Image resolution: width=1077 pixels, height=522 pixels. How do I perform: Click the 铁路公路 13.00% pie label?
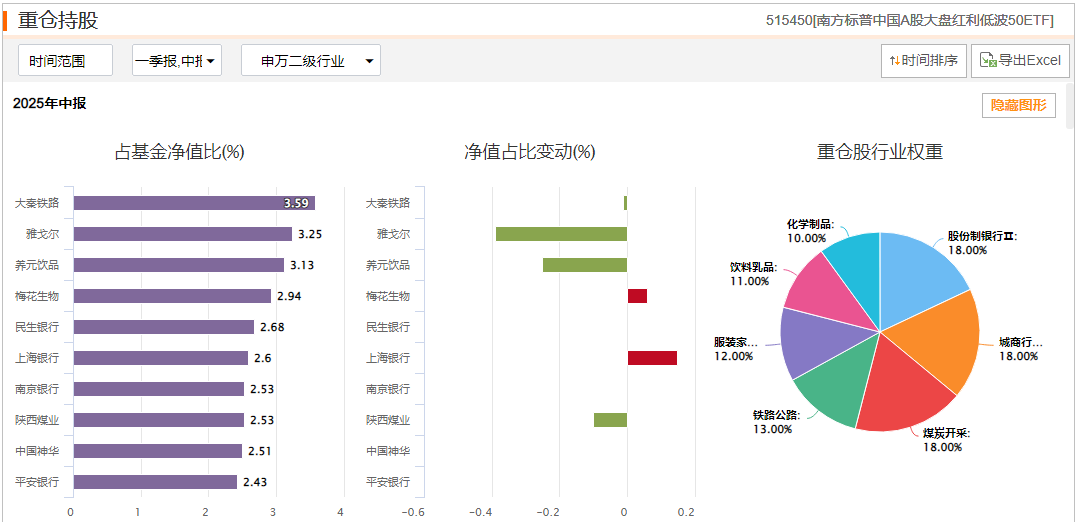tap(776, 422)
